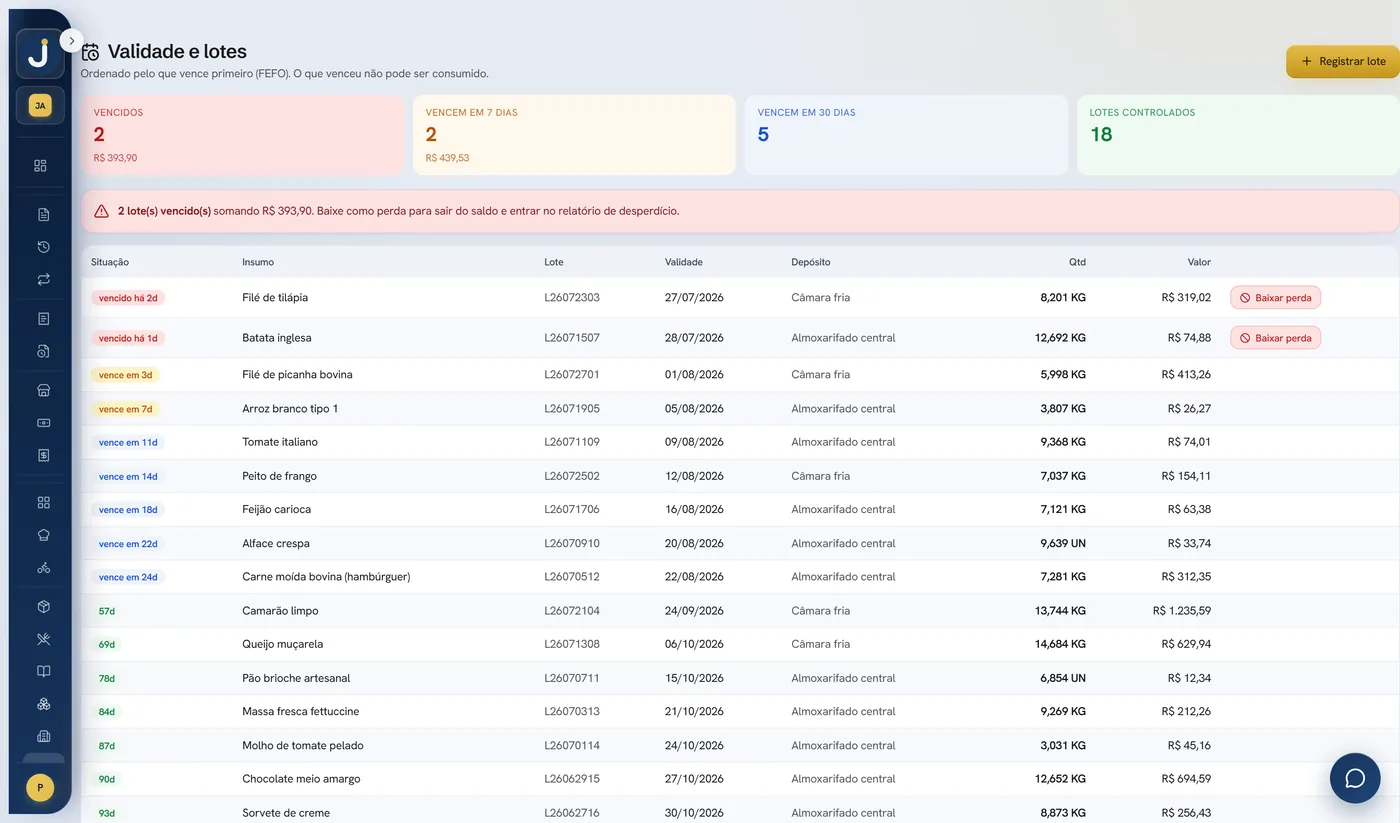1400x823 pixels.
Task: Open the history clock icon in sidebar
Action: tap(43, 247)
